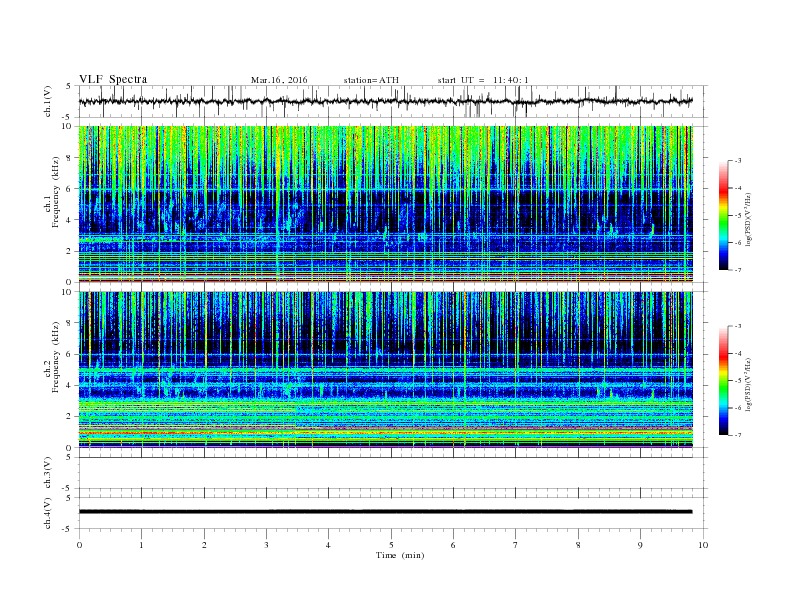Click the thick black ch.4 voltage trace
This screenshot has width=792, height=612.
[385, 512]
